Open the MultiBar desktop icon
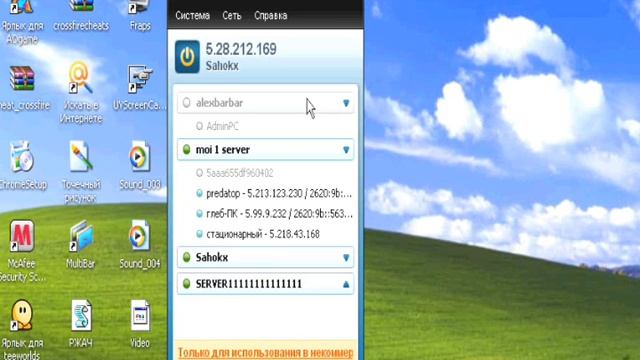The image size is (640, 360). 81,245
